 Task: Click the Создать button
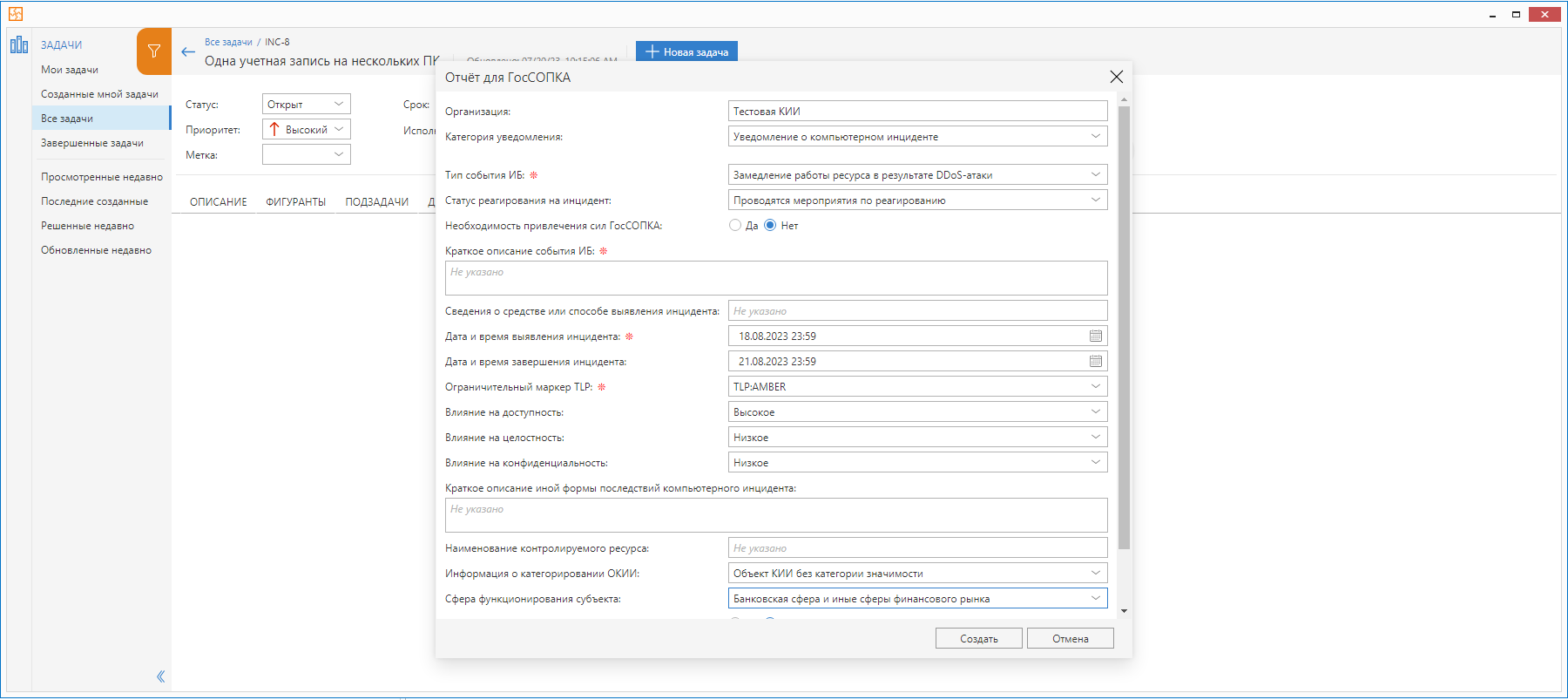979,638
